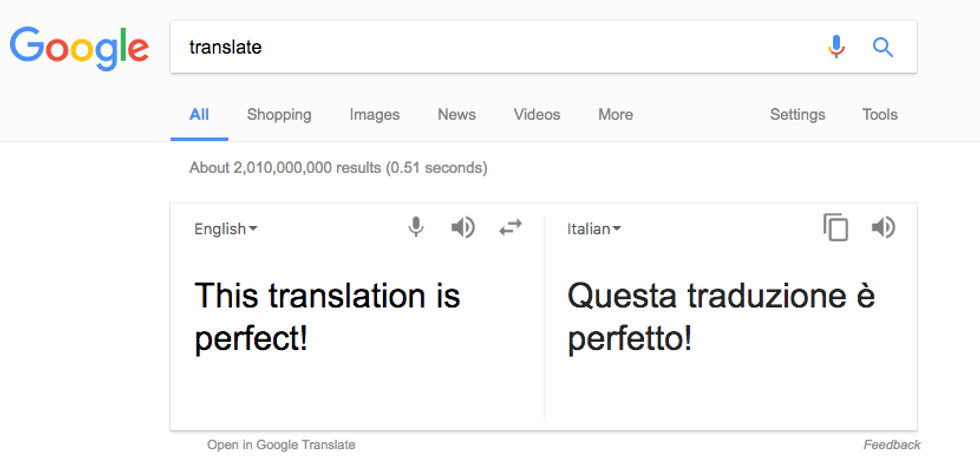This screenshot has width=980, height=471.
Task: Switch to the Shopping tab
Action: 279,114
